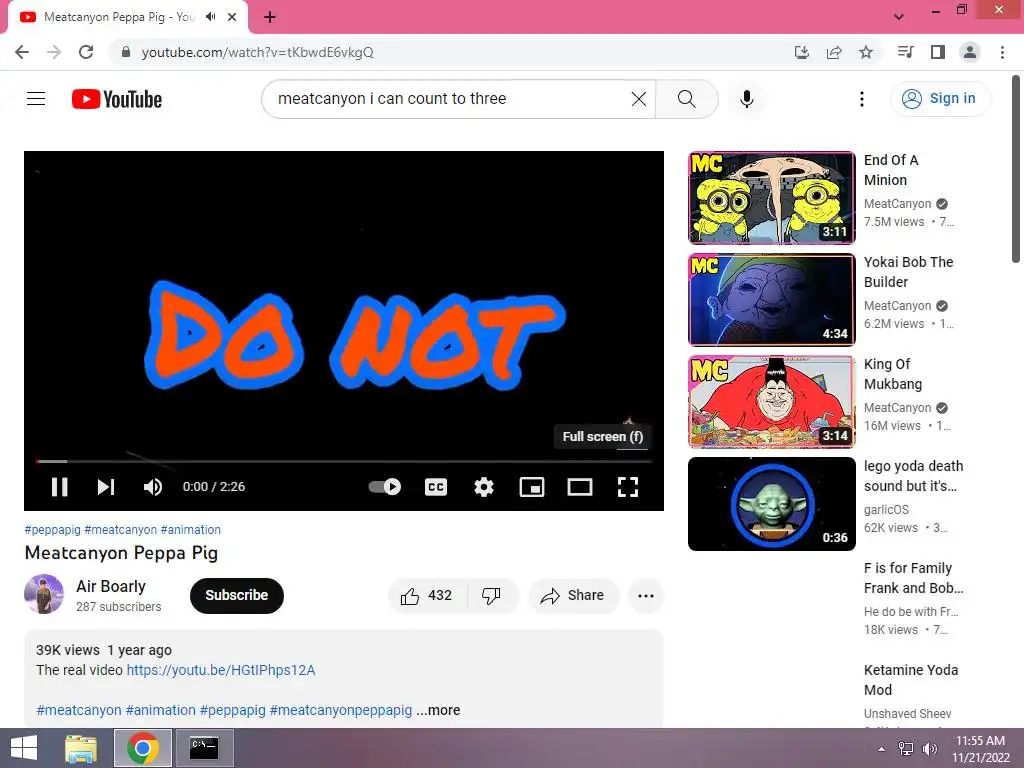Close the Meatcanyon Peppa Pig tab
Screen dimensions: 1024x768
232,17
